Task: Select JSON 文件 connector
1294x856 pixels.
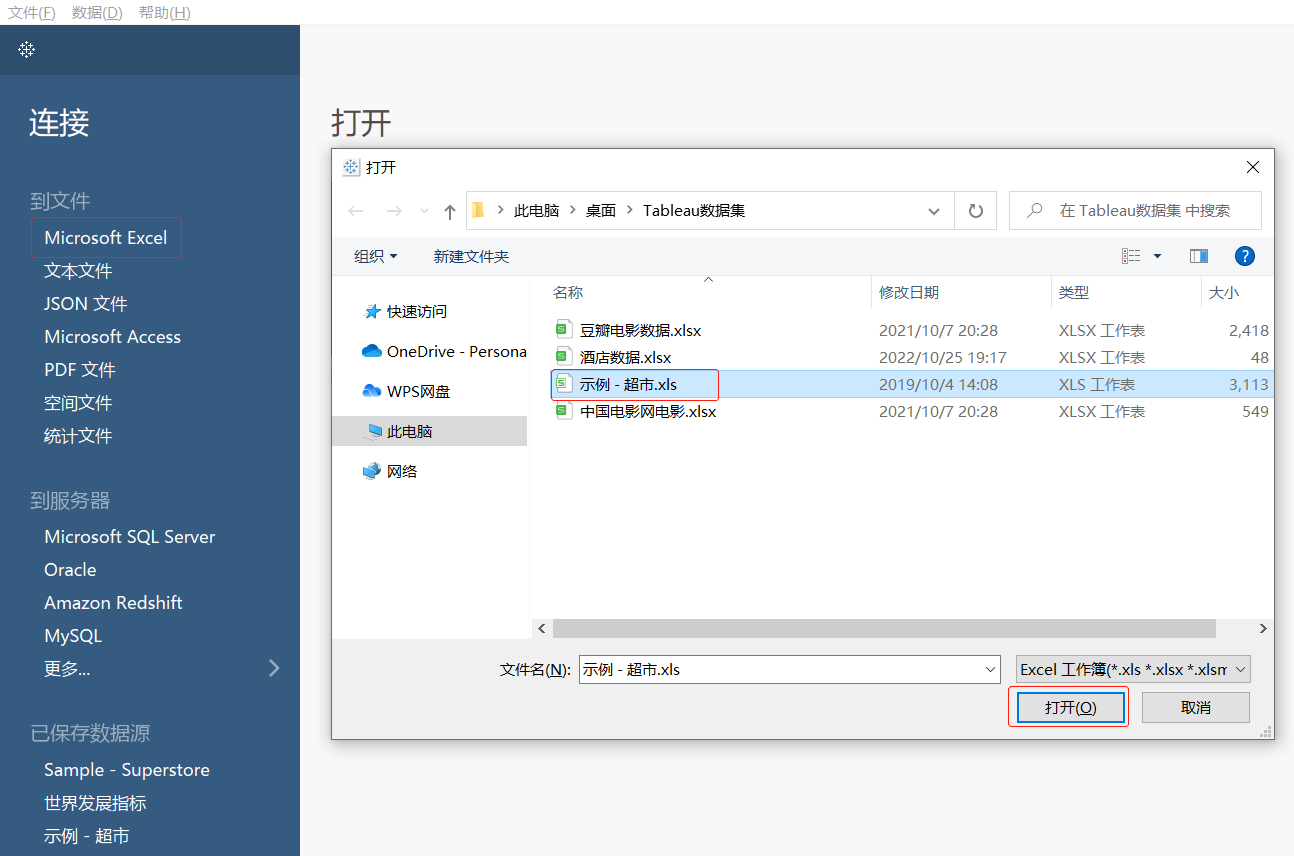Action: coord(86,304)
